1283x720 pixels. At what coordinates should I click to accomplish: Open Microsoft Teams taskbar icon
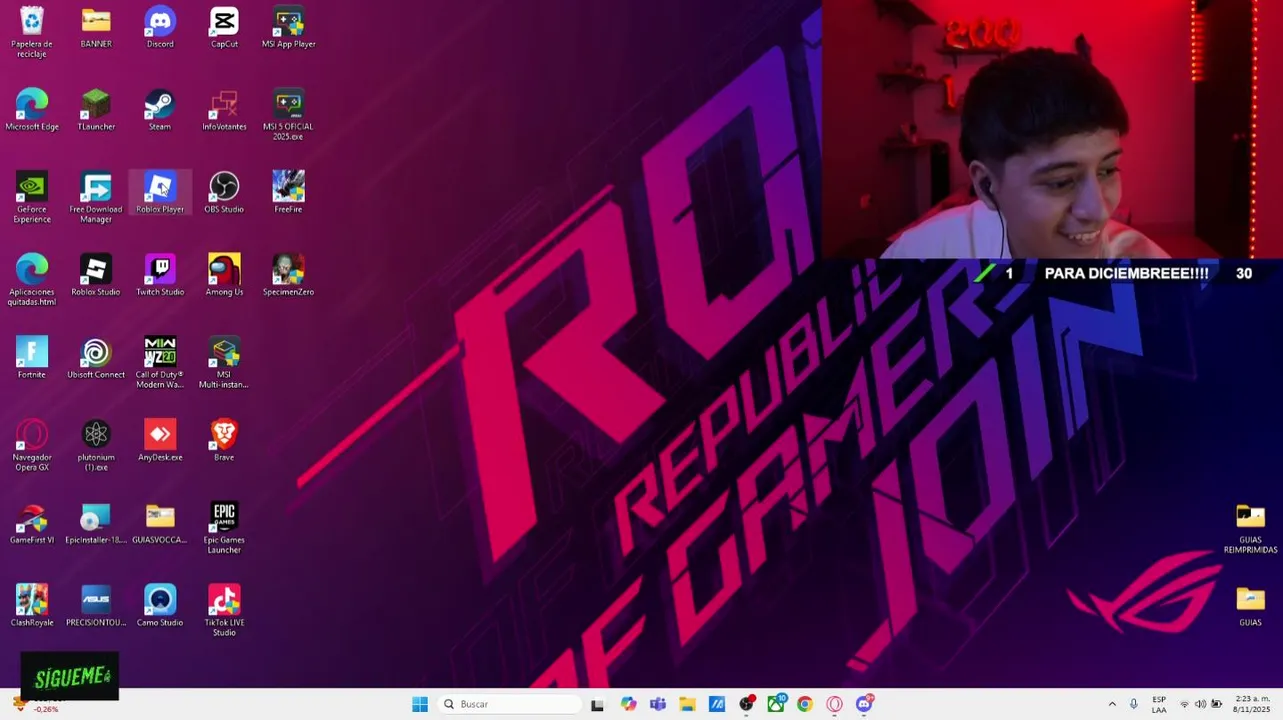[x=658, y=704]
